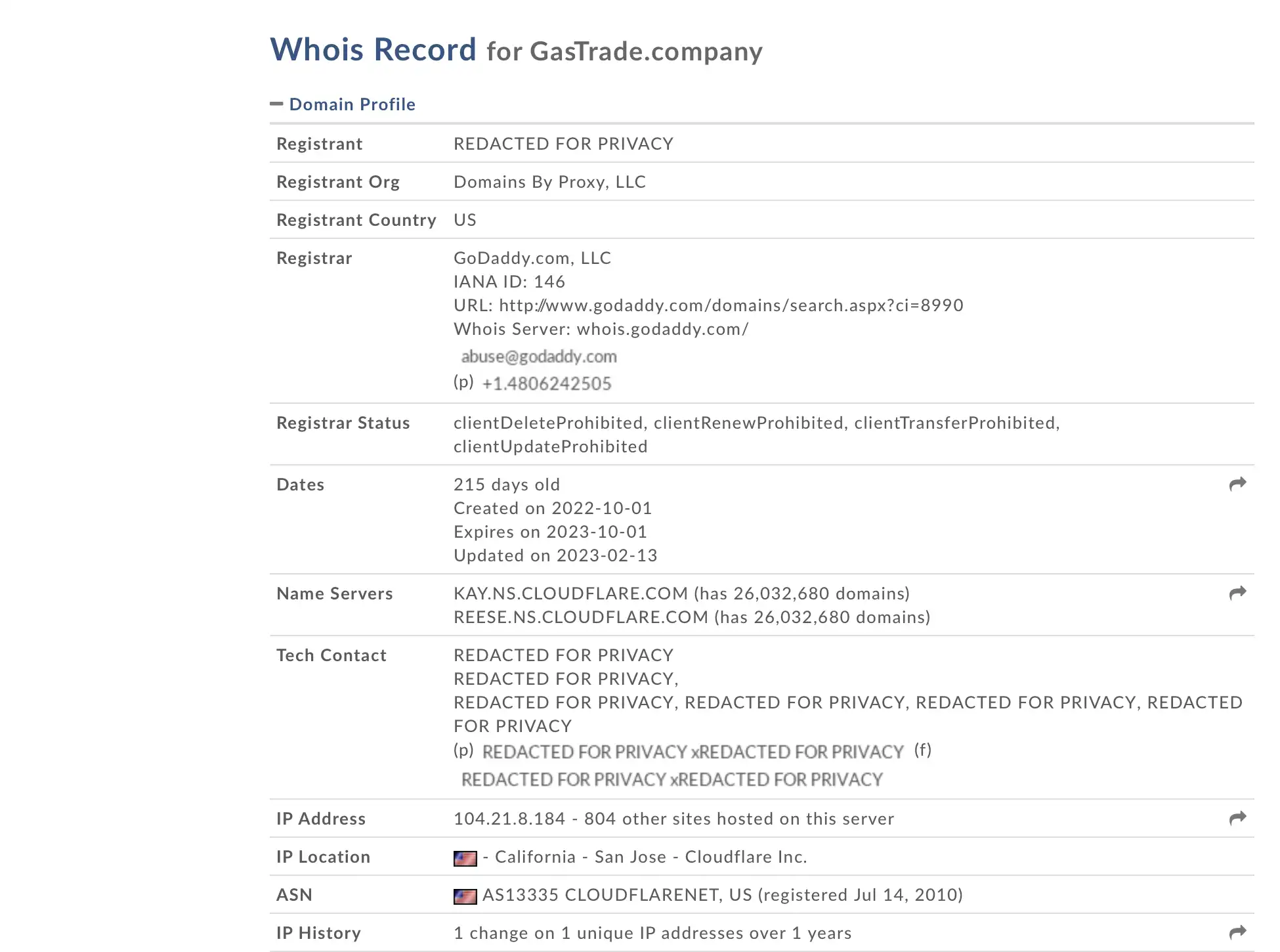Click the 'Registrar Status' row label
Screen dimensions: 1280x952
tap(343, 423)
